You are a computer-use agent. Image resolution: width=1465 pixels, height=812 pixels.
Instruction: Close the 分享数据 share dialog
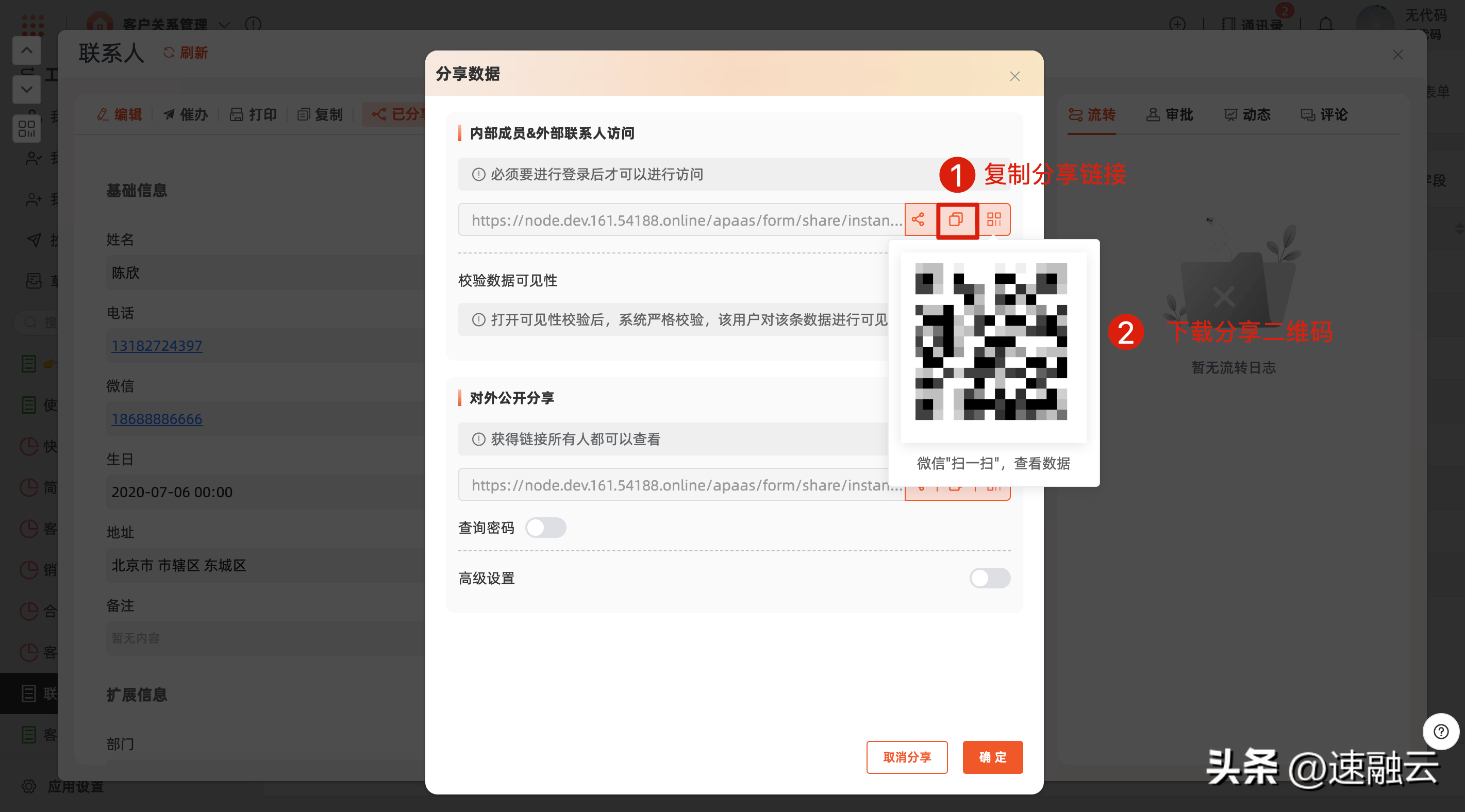click(1014, 76)
